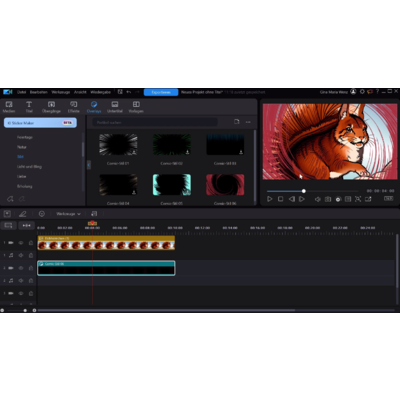Click the icon right of Werkzeuge dropdown
The image size is (400, 400).
94,214
